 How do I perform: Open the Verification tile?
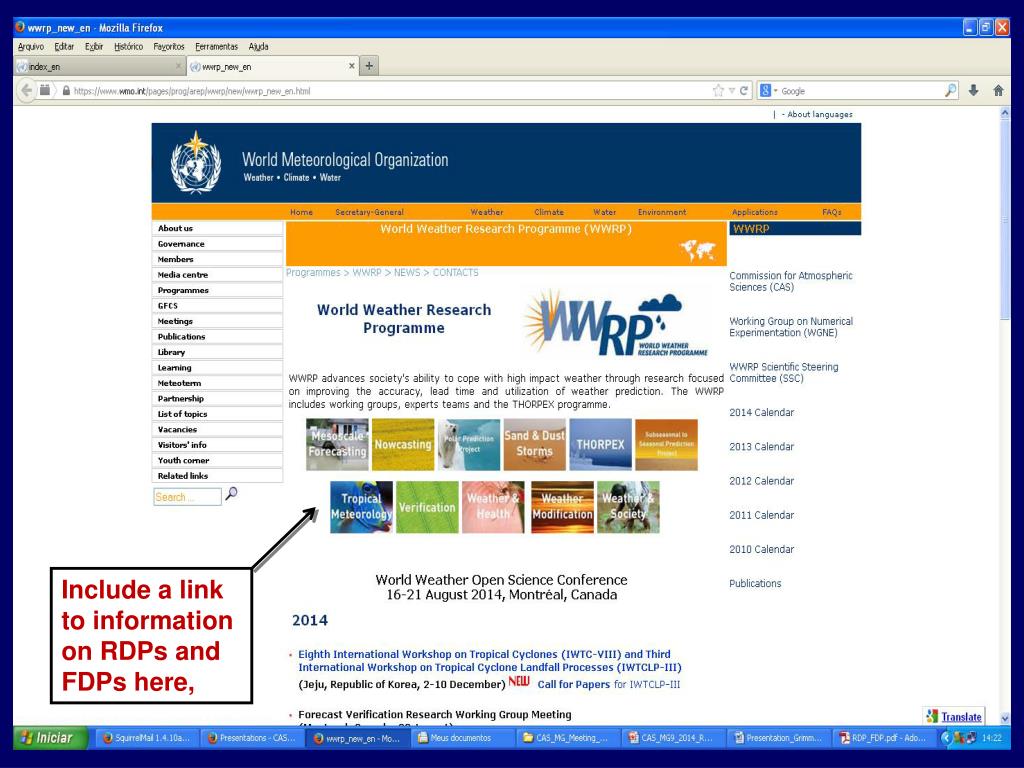tap(427, 507)
